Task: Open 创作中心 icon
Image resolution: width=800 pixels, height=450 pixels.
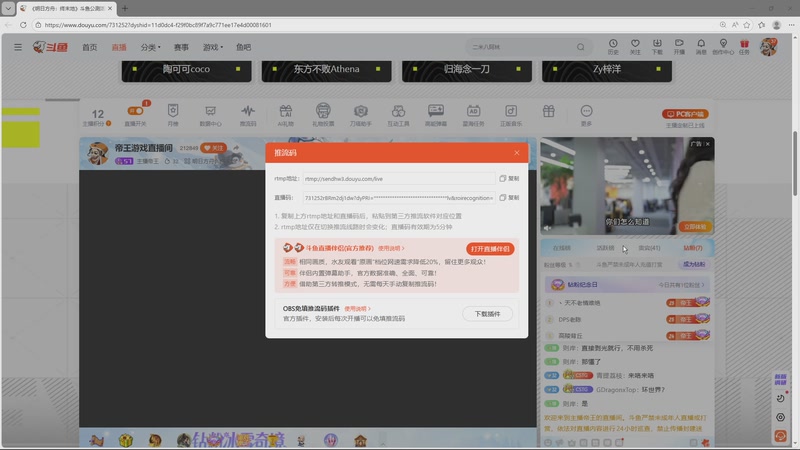Action: [x=723, y=46]
